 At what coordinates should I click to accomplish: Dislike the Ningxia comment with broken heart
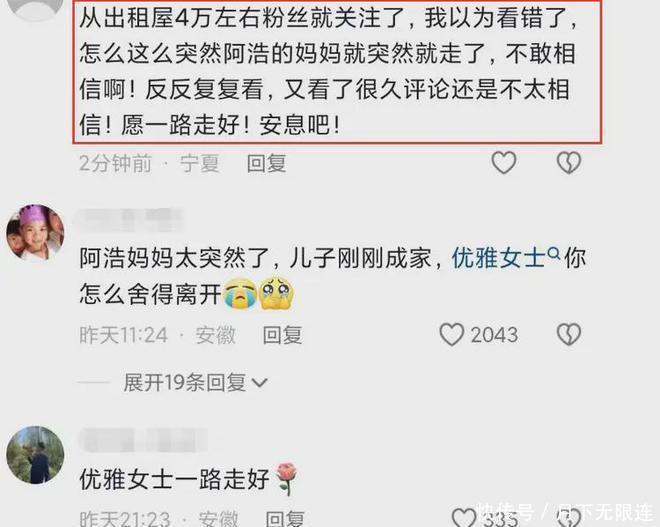[569, 162]
